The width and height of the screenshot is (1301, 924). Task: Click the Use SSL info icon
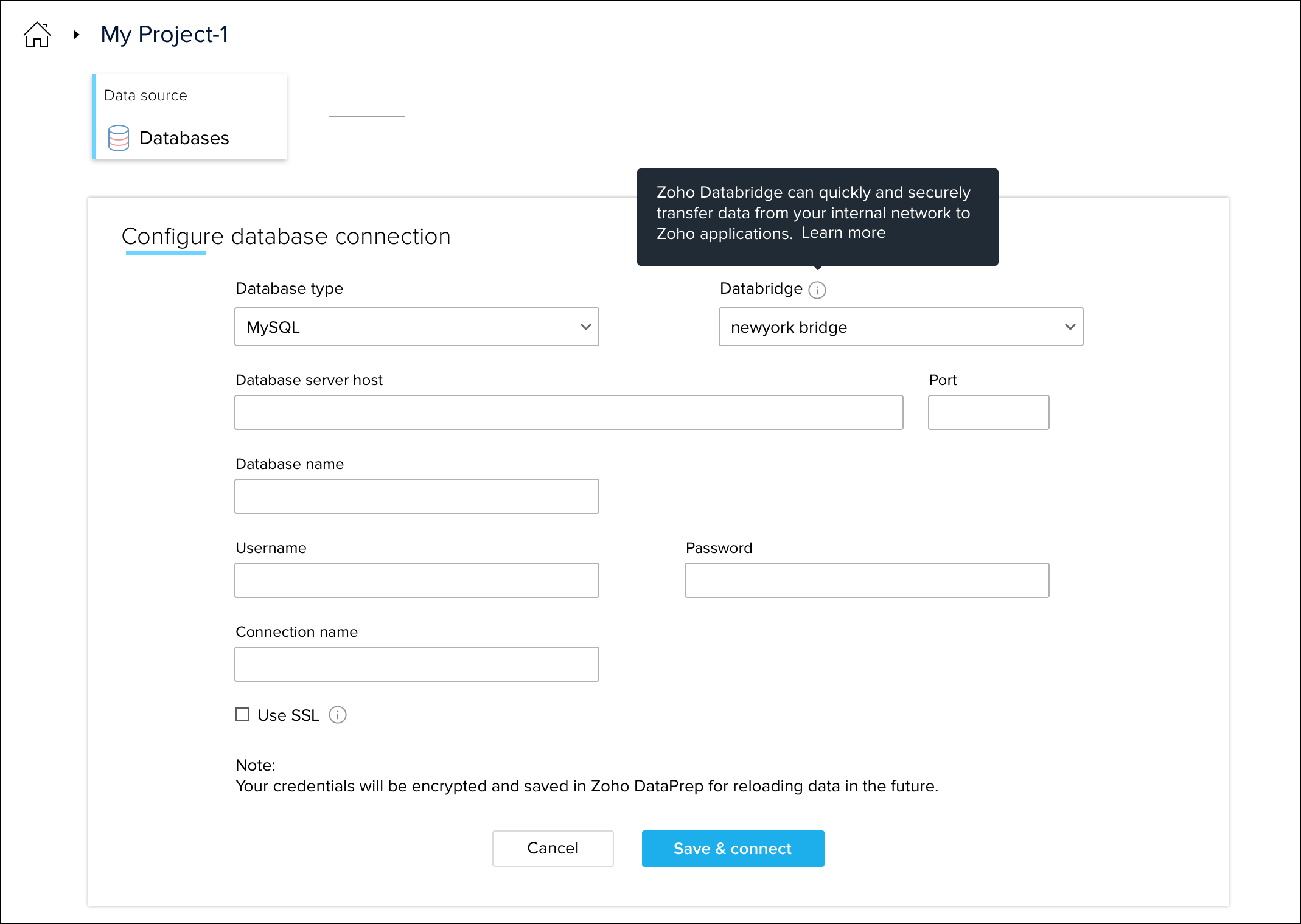coord(338,715)
